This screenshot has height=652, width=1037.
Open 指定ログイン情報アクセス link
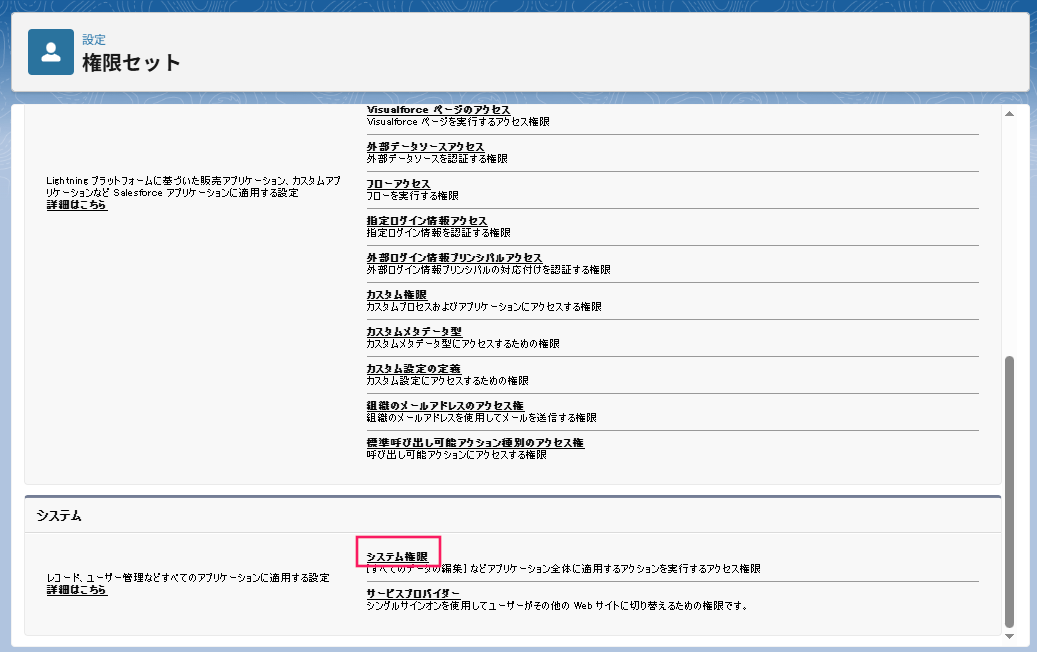pyautogui.click(x=427, y=221)
